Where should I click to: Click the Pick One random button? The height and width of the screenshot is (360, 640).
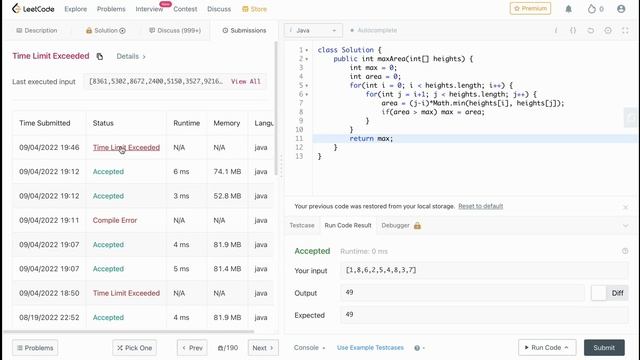[134, 348]
